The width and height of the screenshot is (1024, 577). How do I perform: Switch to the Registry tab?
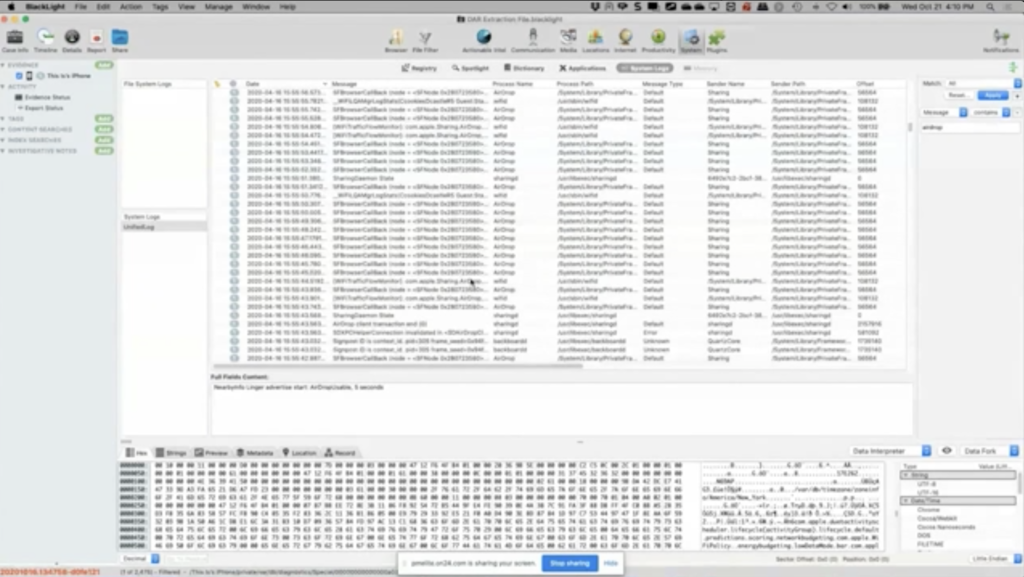pyautogui.click(x=419, y=68)
